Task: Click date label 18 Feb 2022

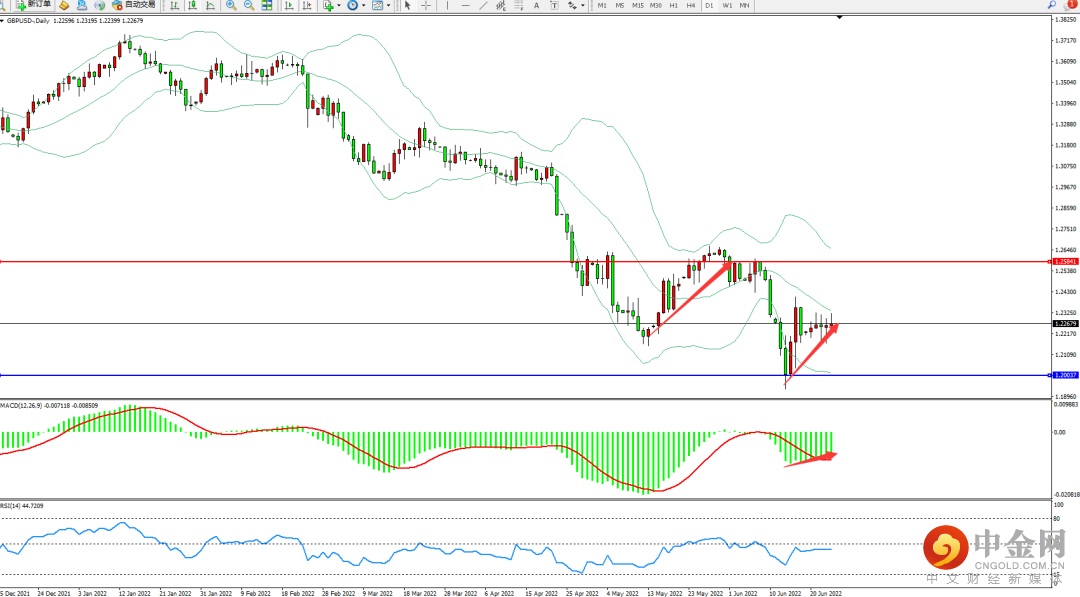Action: tap(298, 593)
